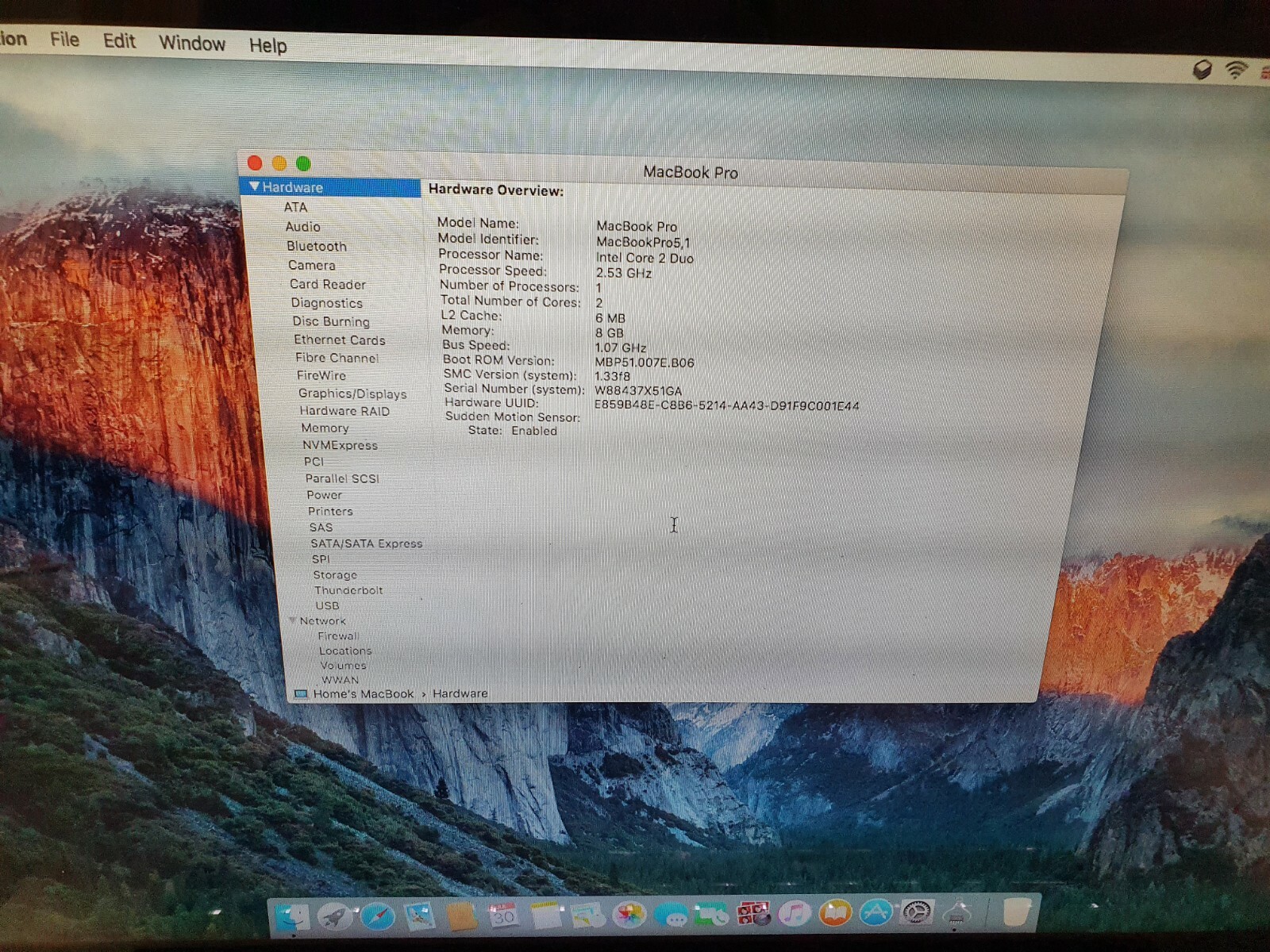Open FaceTime icon in dock
The width and height of the screenshot is (1270, 952).
pos(712,914)
